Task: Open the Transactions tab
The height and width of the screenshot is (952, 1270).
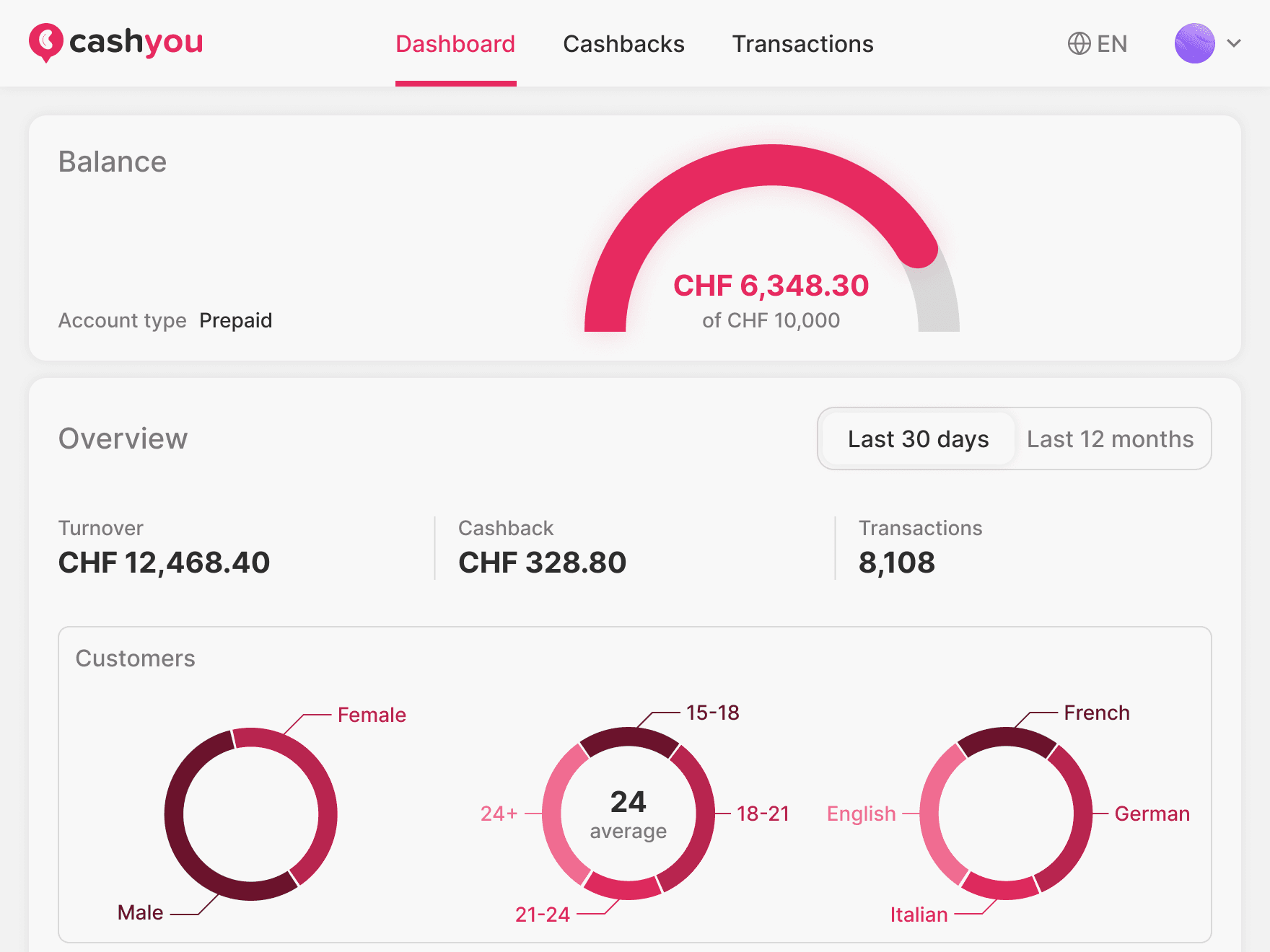Action: [802, 44]
